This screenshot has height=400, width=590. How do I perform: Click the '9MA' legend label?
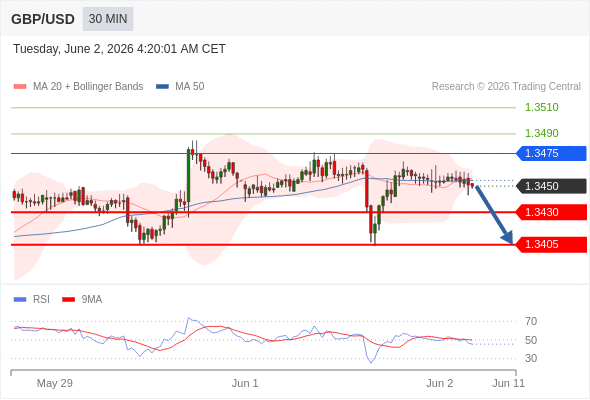click(x=92, y=300)
